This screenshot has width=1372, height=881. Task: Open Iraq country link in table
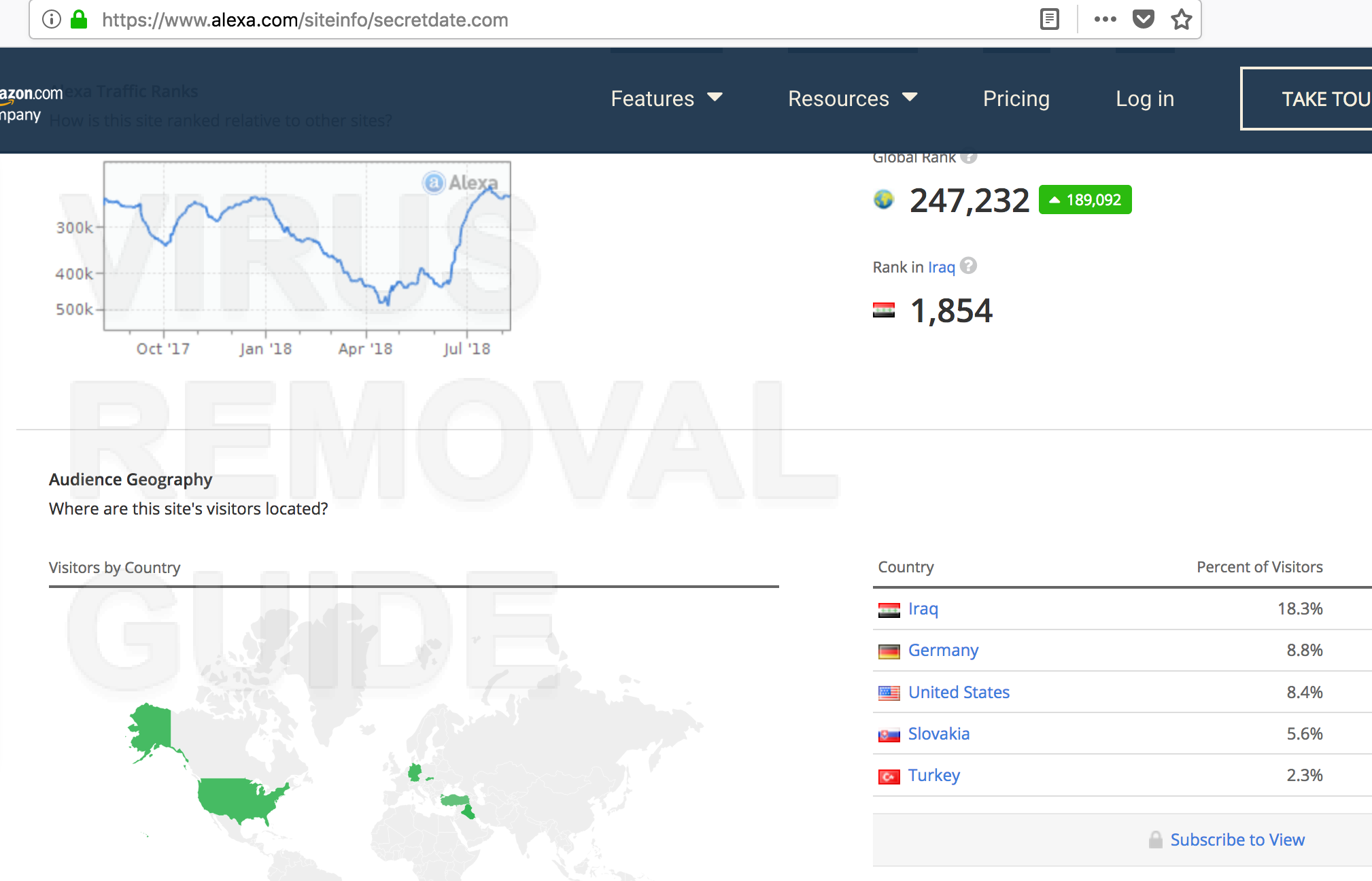[923, 609]
